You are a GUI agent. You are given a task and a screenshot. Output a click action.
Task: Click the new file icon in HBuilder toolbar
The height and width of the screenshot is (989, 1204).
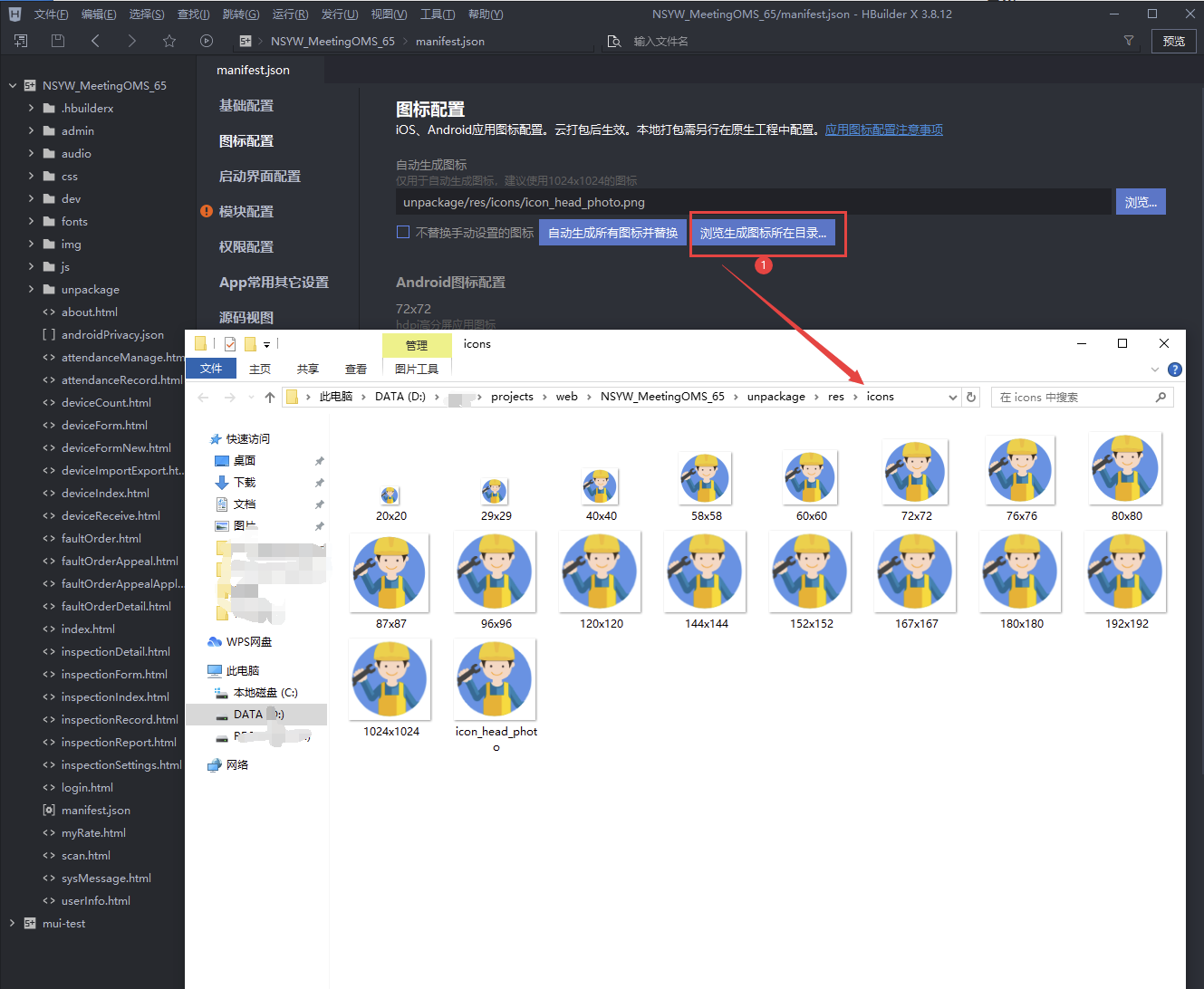tap(21, 41)
